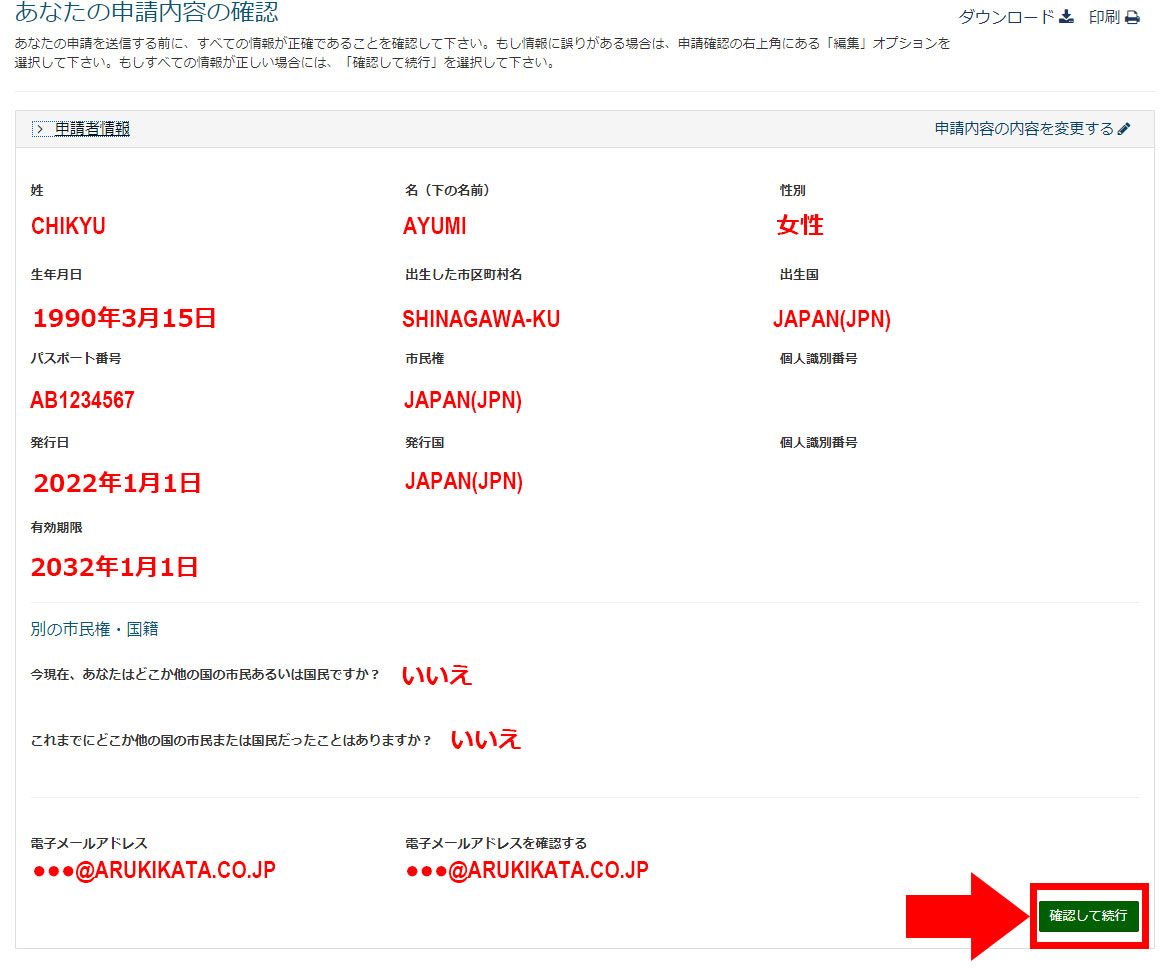
Task: Click the 申請者情報 section title
Action: tap(92, 129)
